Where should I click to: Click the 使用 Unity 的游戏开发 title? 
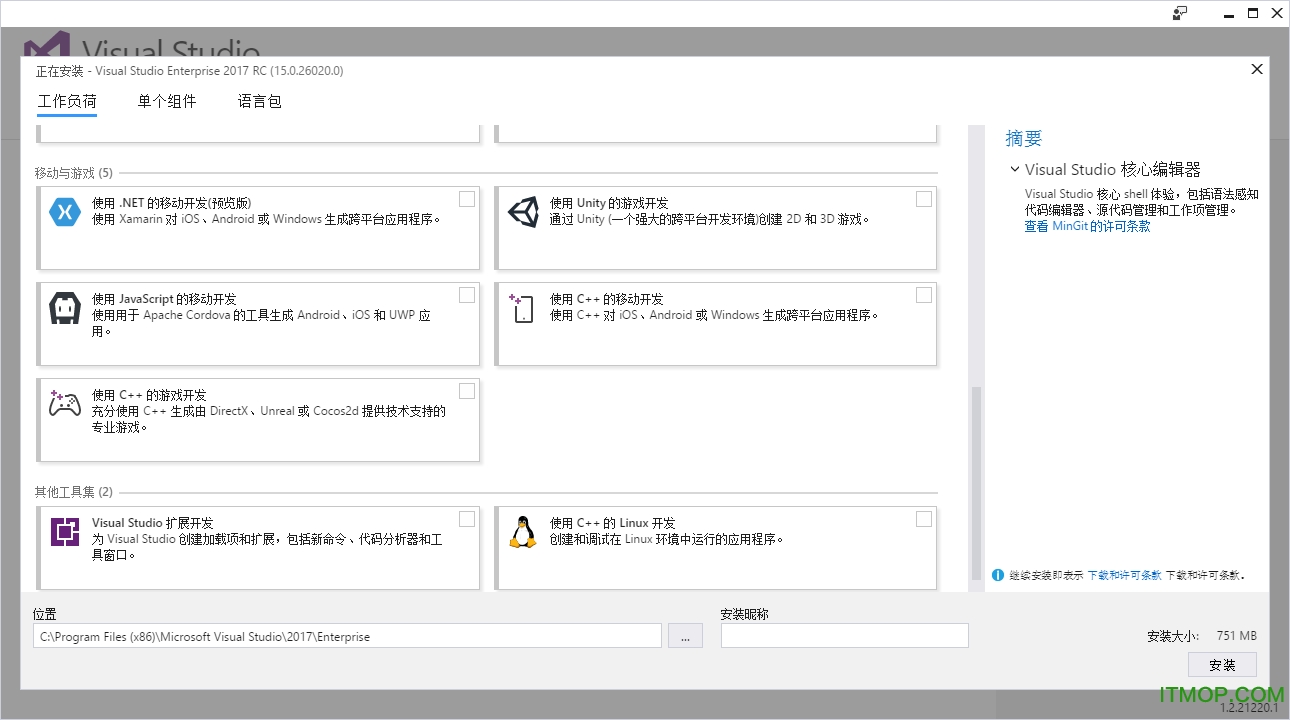coord(609,203)
